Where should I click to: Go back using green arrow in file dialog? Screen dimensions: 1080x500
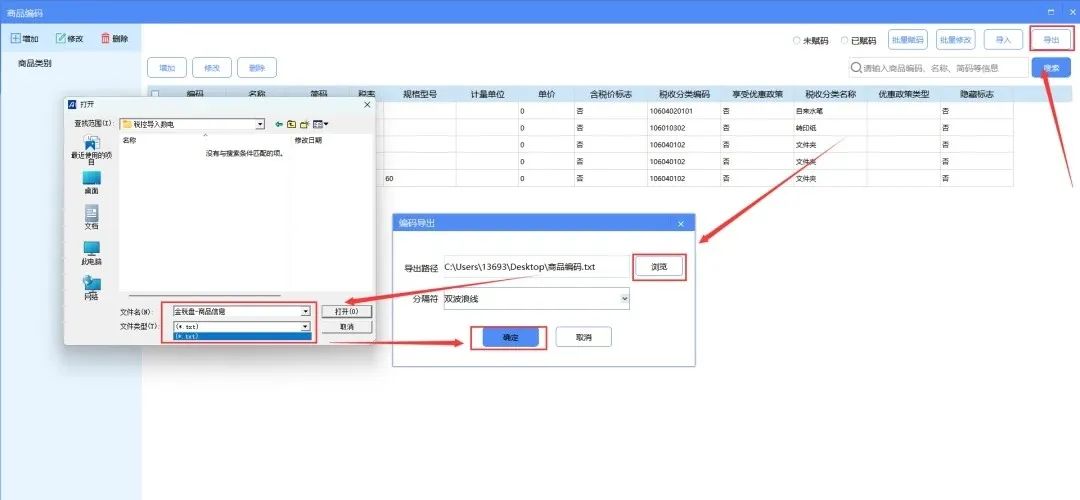(279, 124)
